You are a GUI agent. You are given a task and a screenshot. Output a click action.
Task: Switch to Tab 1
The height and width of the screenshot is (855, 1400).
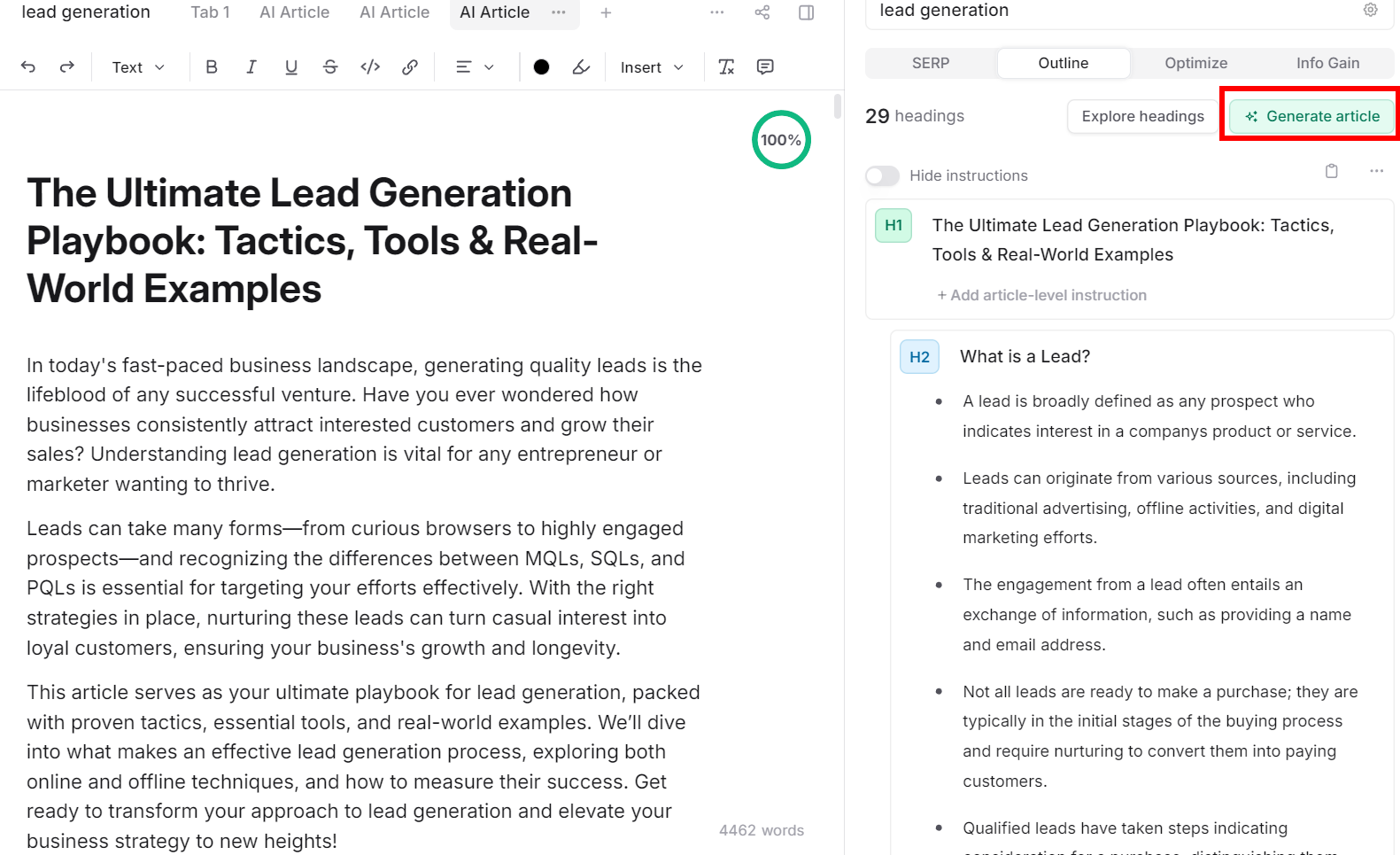211,12
